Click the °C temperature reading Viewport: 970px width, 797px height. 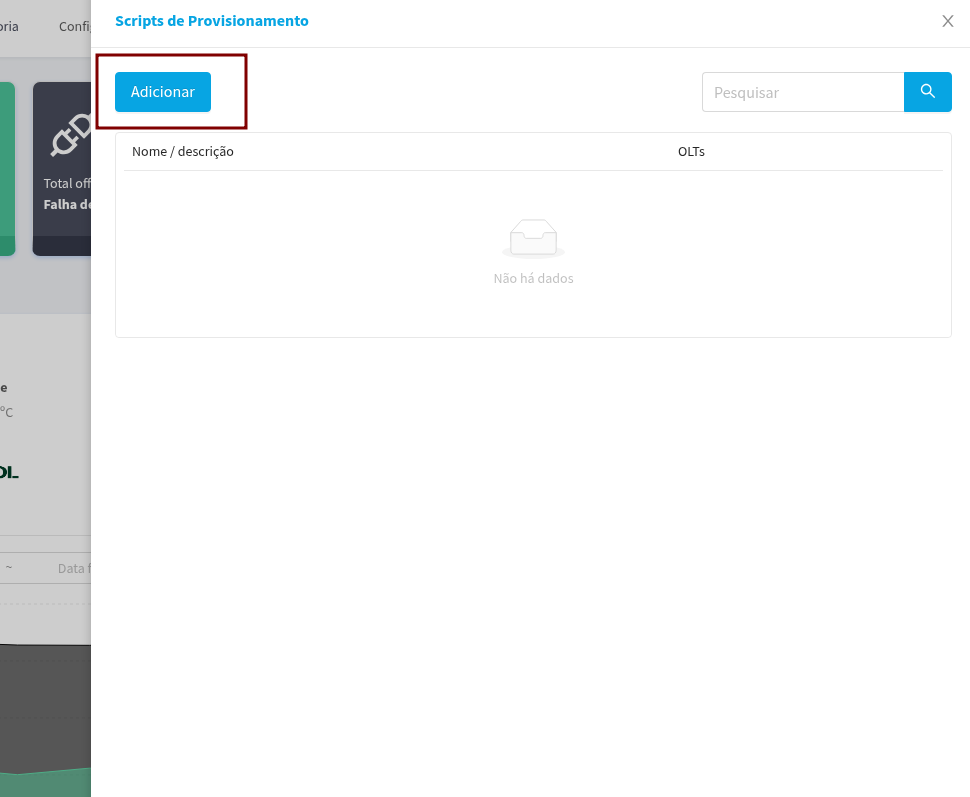6,412
